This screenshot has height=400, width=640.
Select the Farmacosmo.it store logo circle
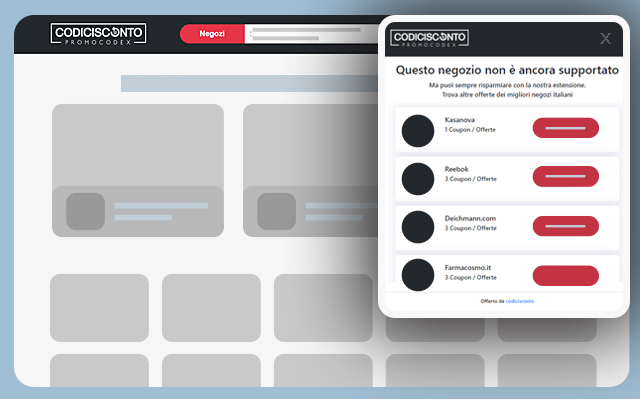(x=418, y=275)
